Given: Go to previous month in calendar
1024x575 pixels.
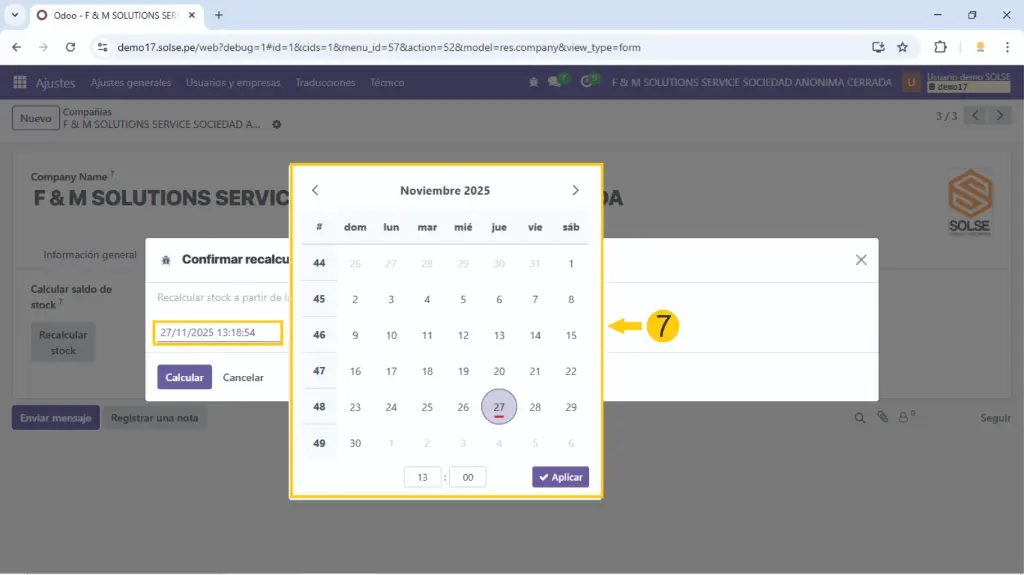Looking at the screenshot, I should coord(315,190).
